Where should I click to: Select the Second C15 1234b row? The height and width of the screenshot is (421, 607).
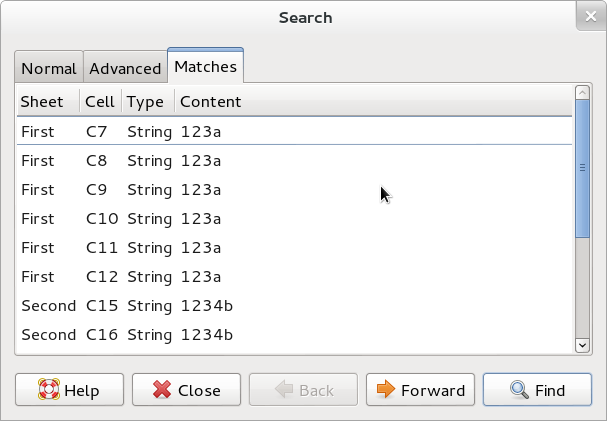(x=294, y=306)
